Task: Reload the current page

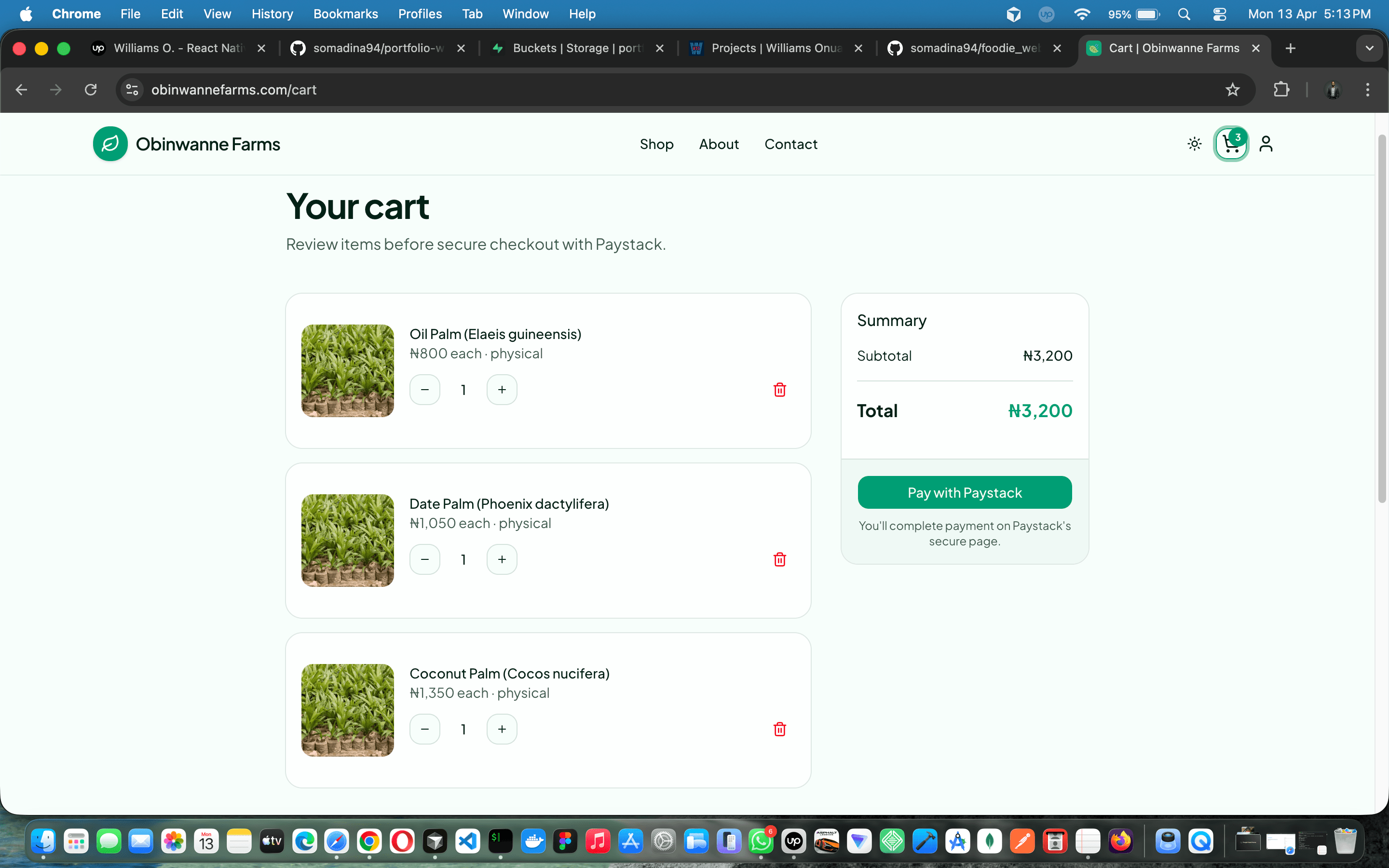Action: (x=90, y=90)
